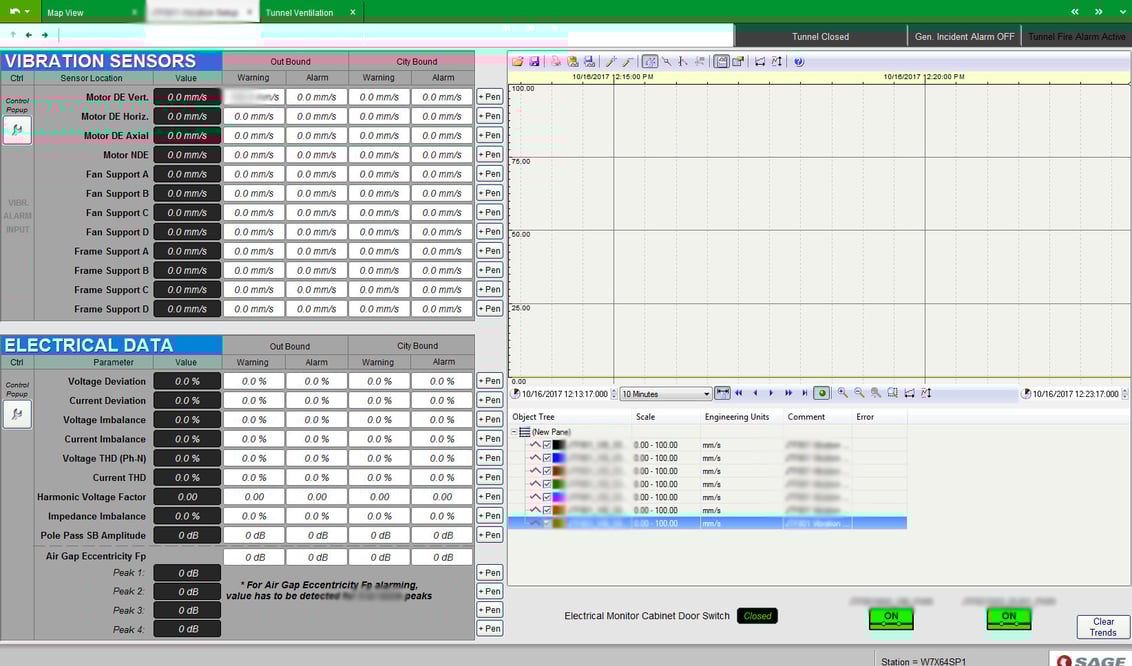The image size is (1132, 666).
Task: Select the magnifier cursor tool on trend toolbar
Action: pos(666,61)
